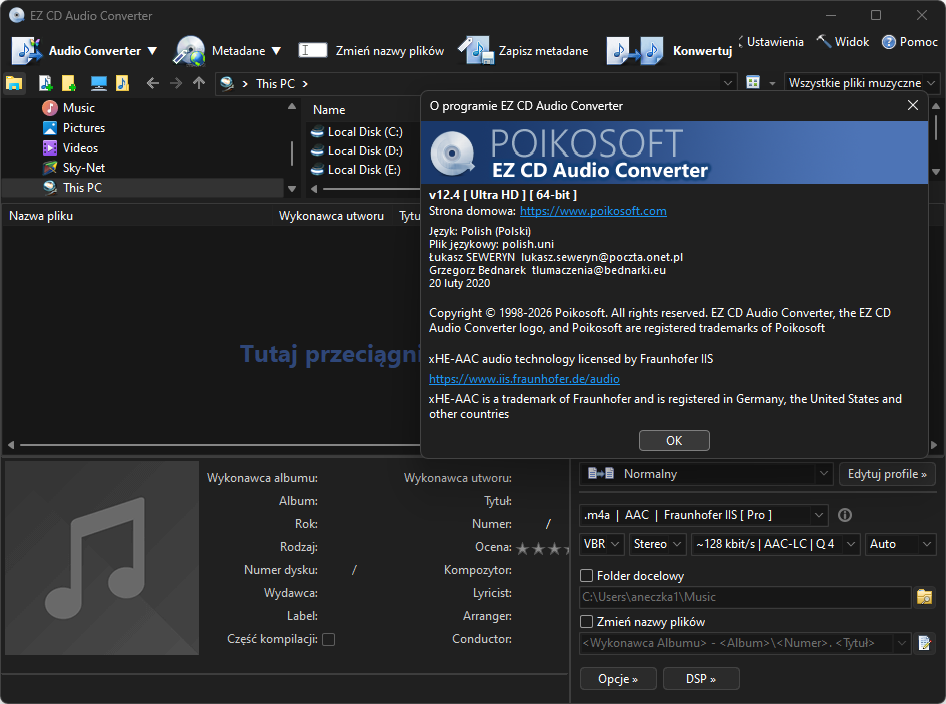Click the Zapisz metadane tag icon

[x=476, y=51]
